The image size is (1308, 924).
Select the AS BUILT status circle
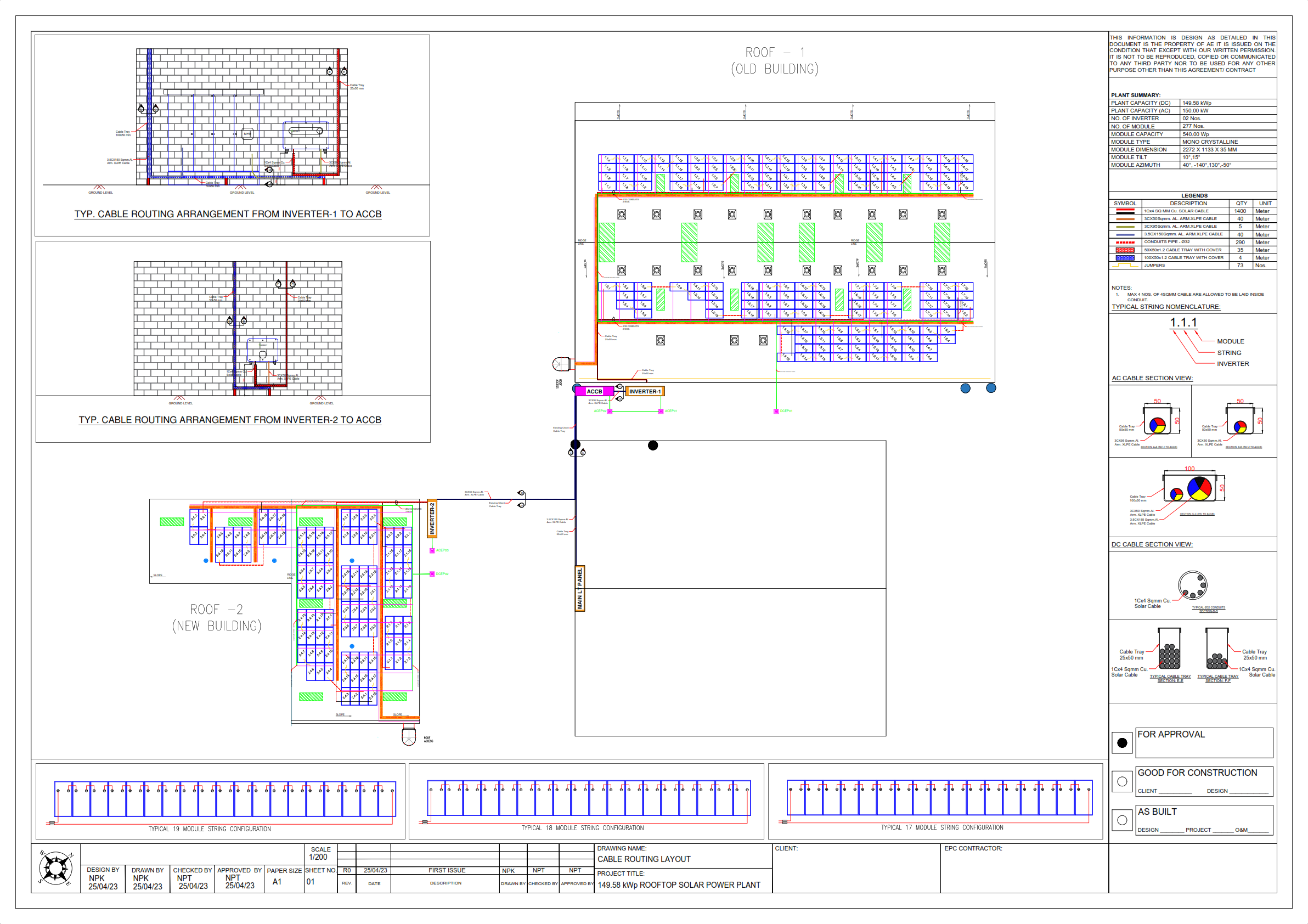(x=1121, y=820)
